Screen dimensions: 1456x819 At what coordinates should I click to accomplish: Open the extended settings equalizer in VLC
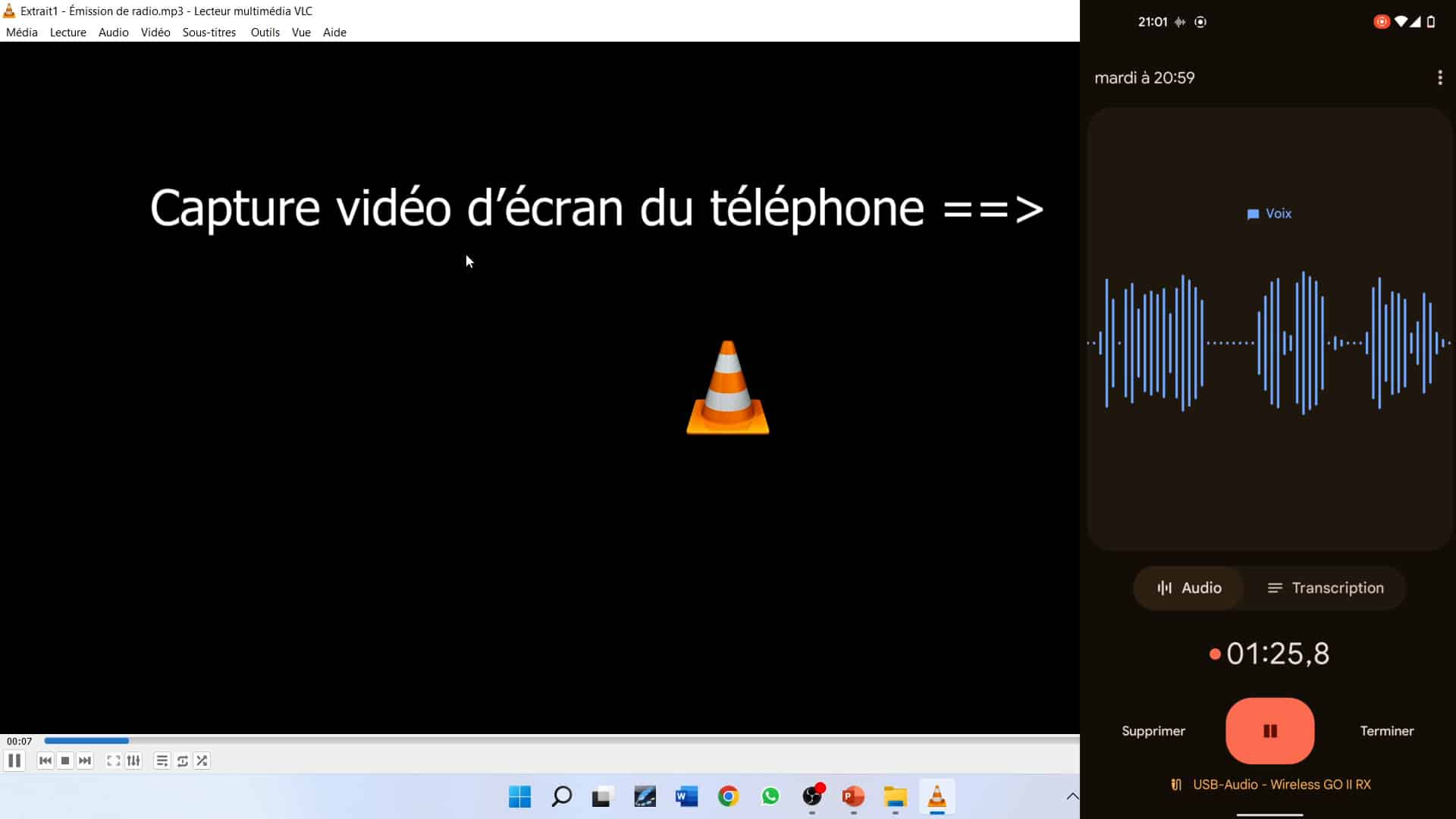pyautogui.click(x=133, y=761)
